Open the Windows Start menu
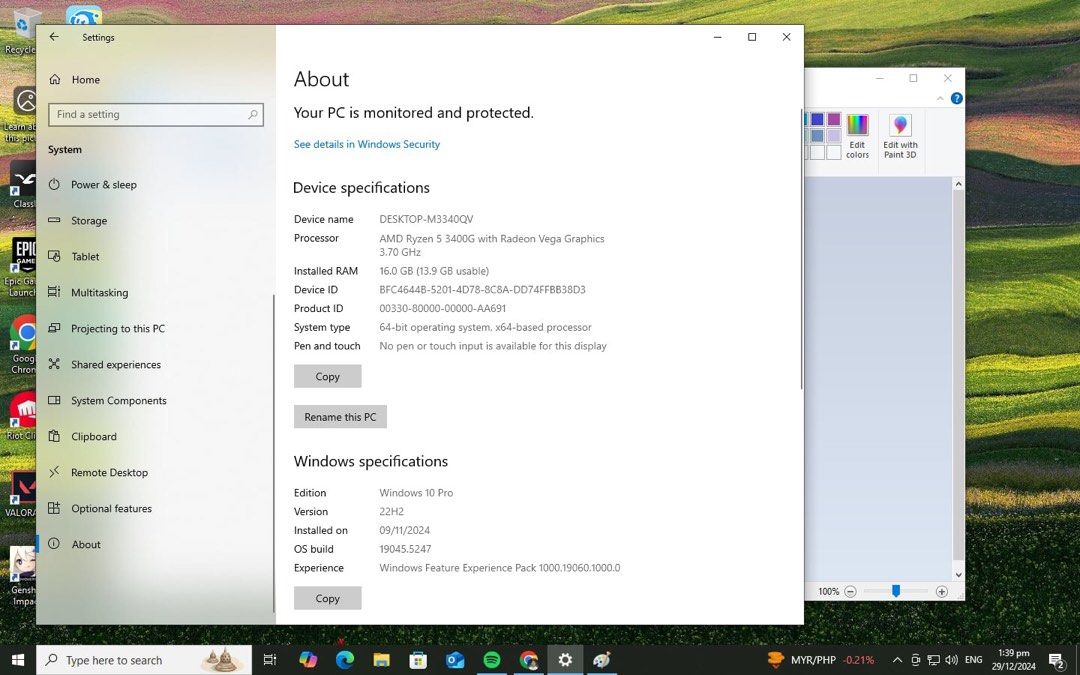Image resolution: width=1080 pixels, height=675 pixels. pyautogui.click(x=18, y=660)
